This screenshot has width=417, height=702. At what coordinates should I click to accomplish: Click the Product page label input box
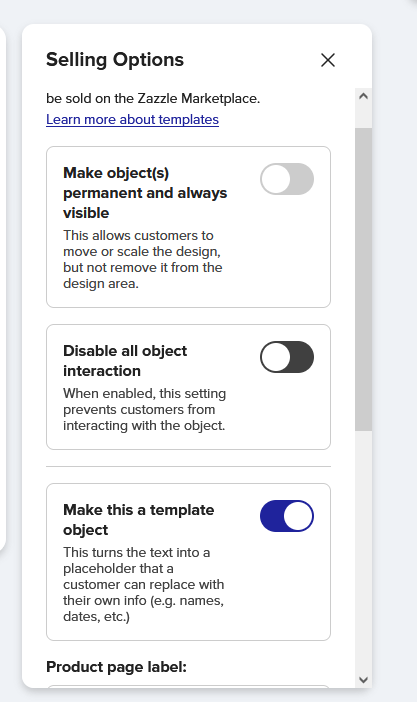[188, 686]
